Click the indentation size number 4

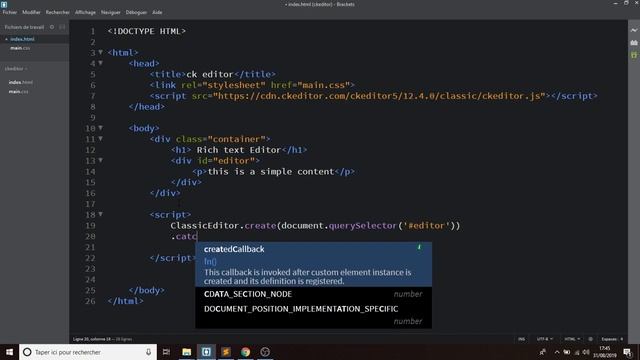622,339
